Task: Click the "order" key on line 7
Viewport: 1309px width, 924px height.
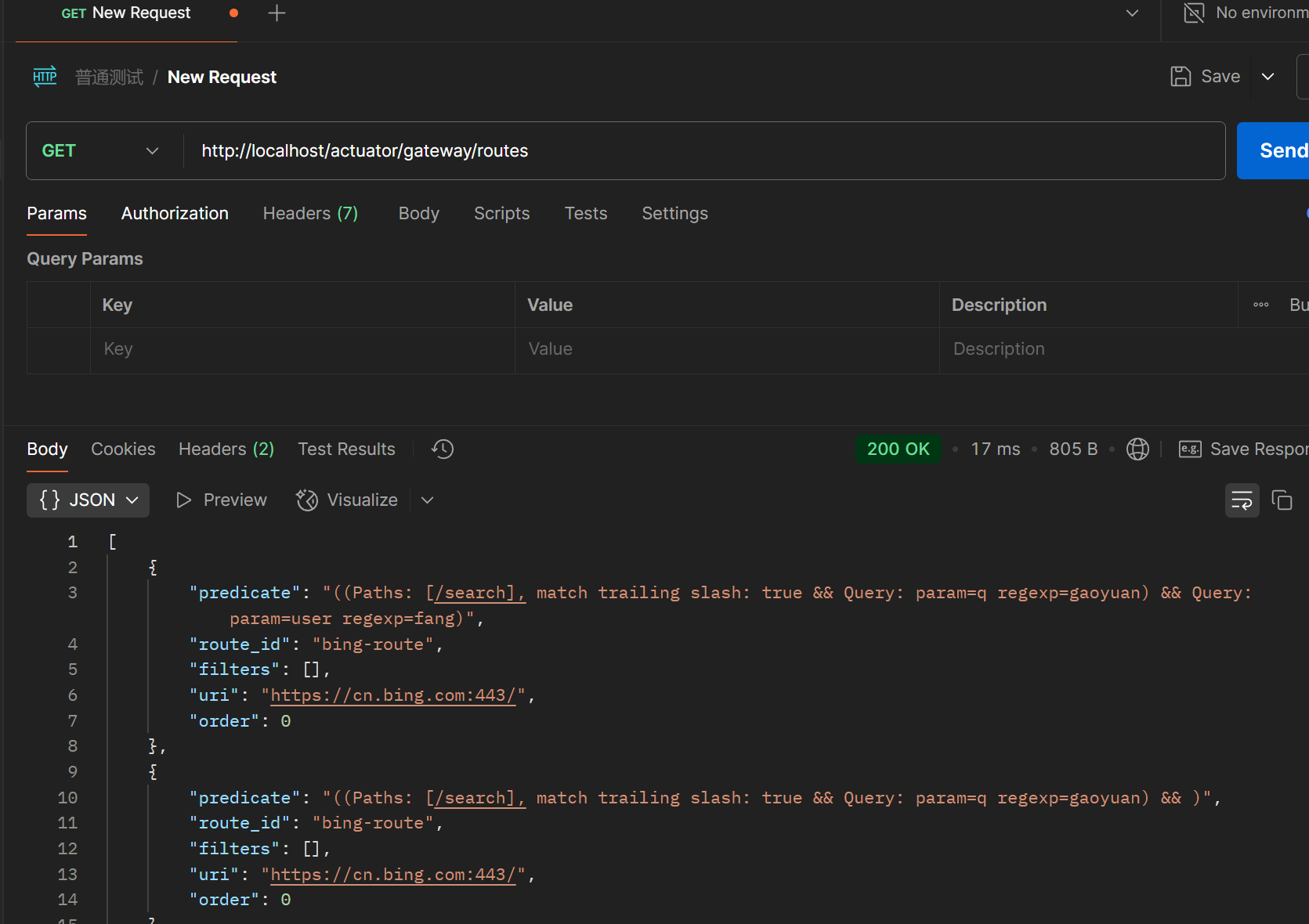Action: tap(225, 721)
